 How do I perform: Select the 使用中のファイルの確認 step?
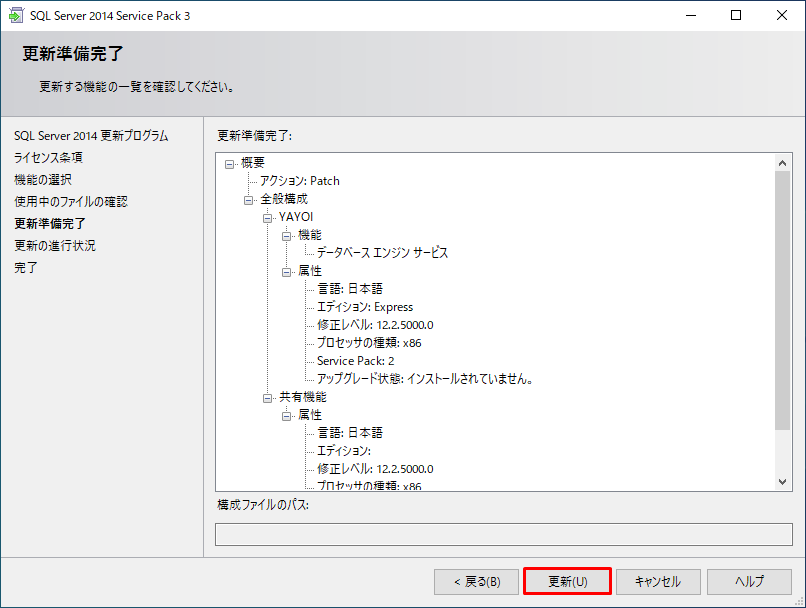point(71,201)
